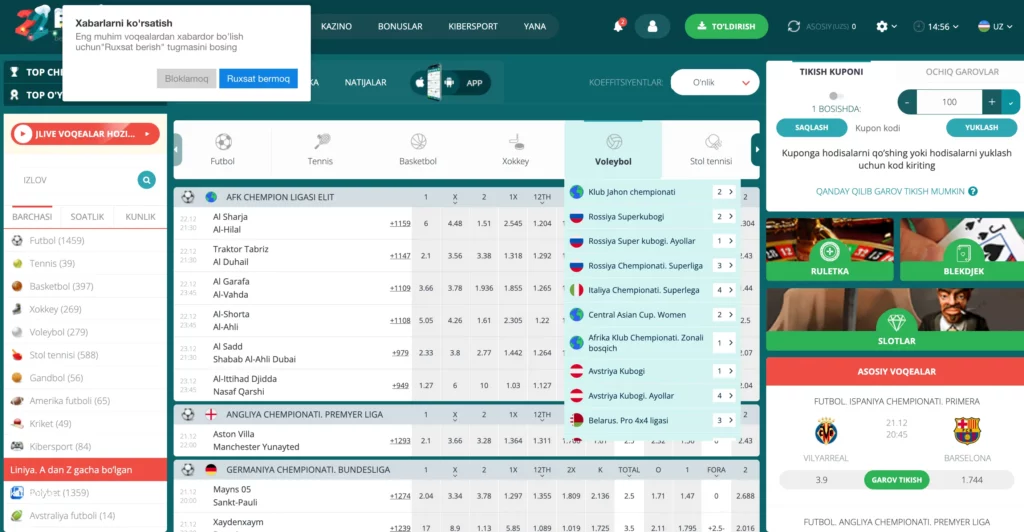Switch to TIKISH KUPONI tab
The width and height of the screenshot is (1024, 532).
(x=831, y=72)
